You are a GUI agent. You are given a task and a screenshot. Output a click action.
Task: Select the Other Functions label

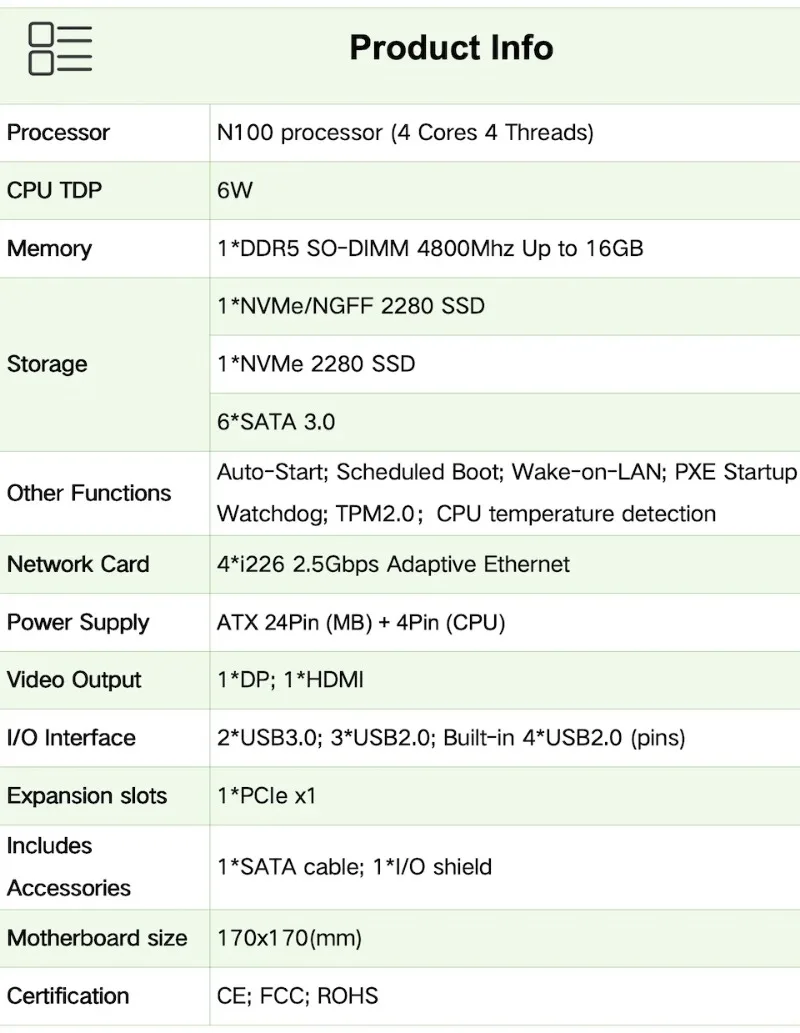[89, 493]
